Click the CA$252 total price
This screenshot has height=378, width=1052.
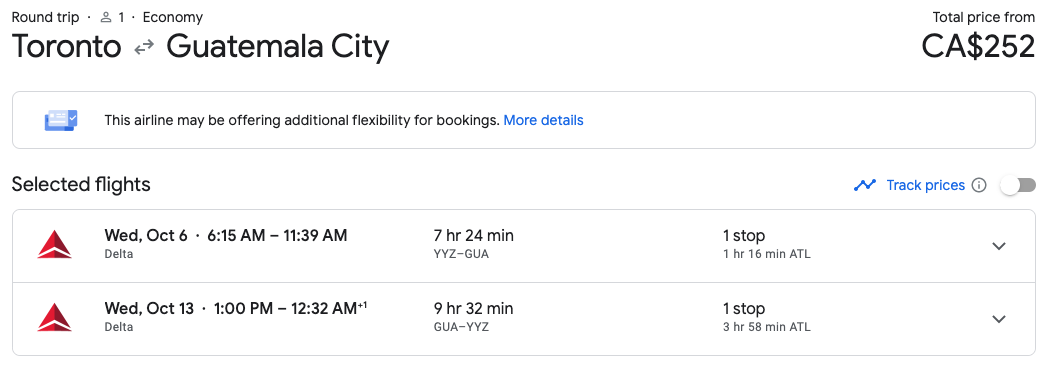pyautogui.click(x=978, y=47)
